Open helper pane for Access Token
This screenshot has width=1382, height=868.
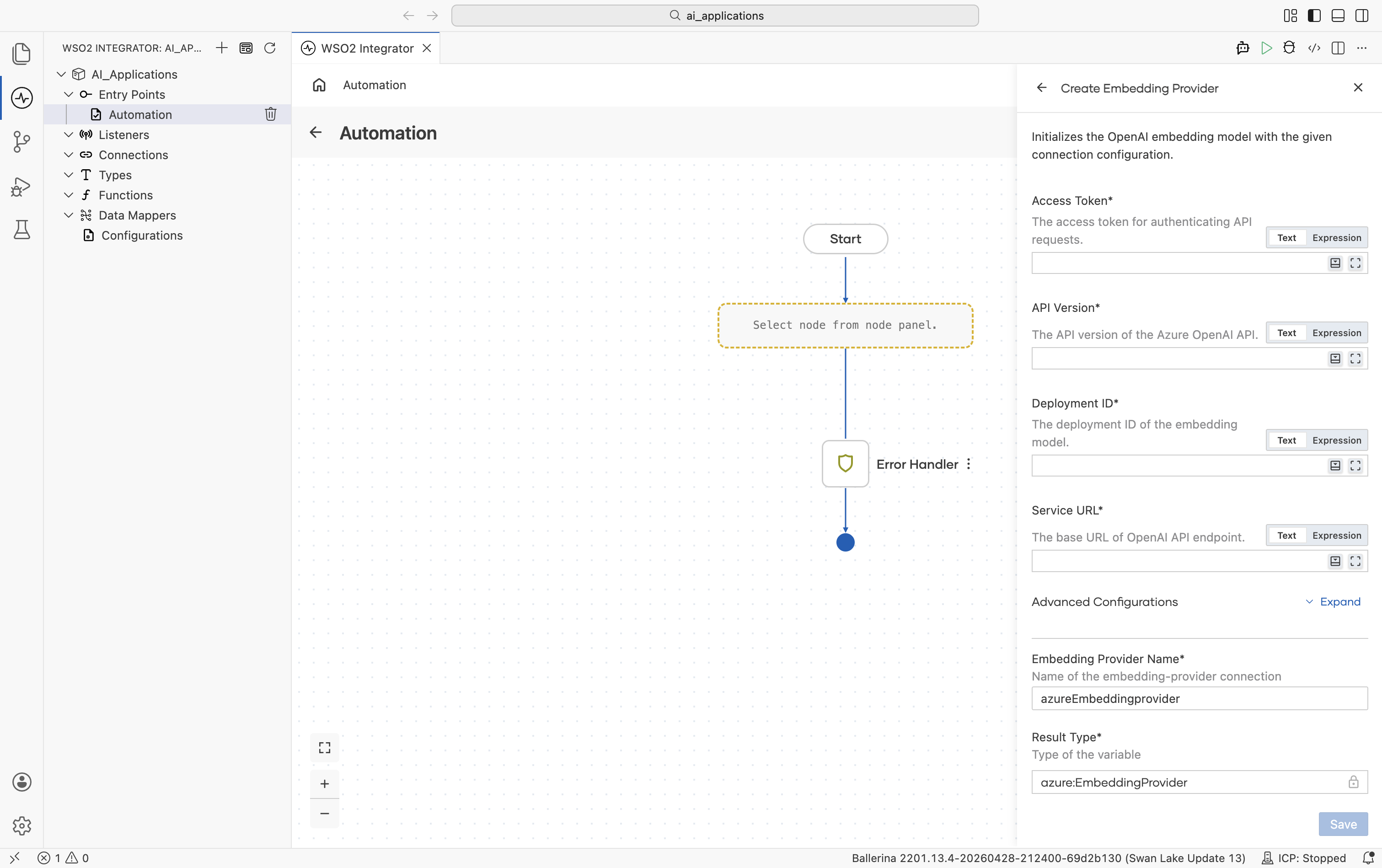[1335, 263]
